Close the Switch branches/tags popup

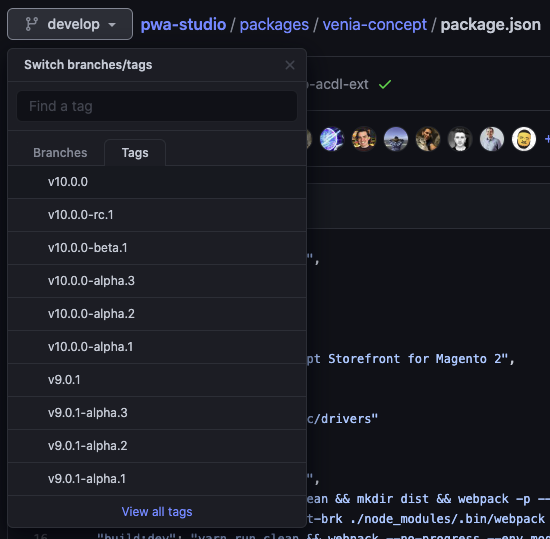click(x=290, y=65)
